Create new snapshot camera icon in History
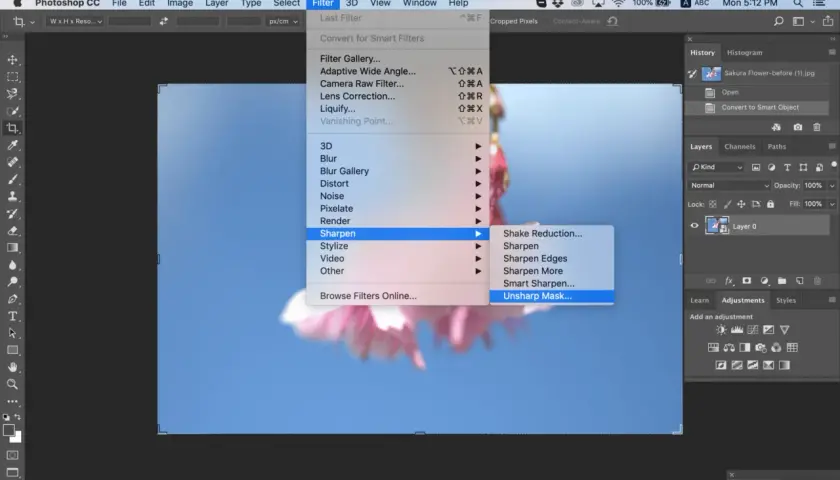The width and height of the screenshot is (840, 480). [x=798, y=127]
